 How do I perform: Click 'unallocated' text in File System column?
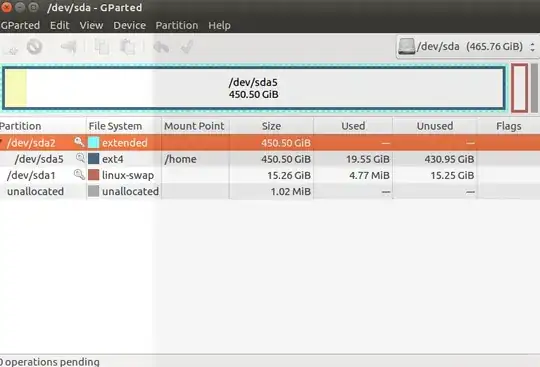click(130, 191)
